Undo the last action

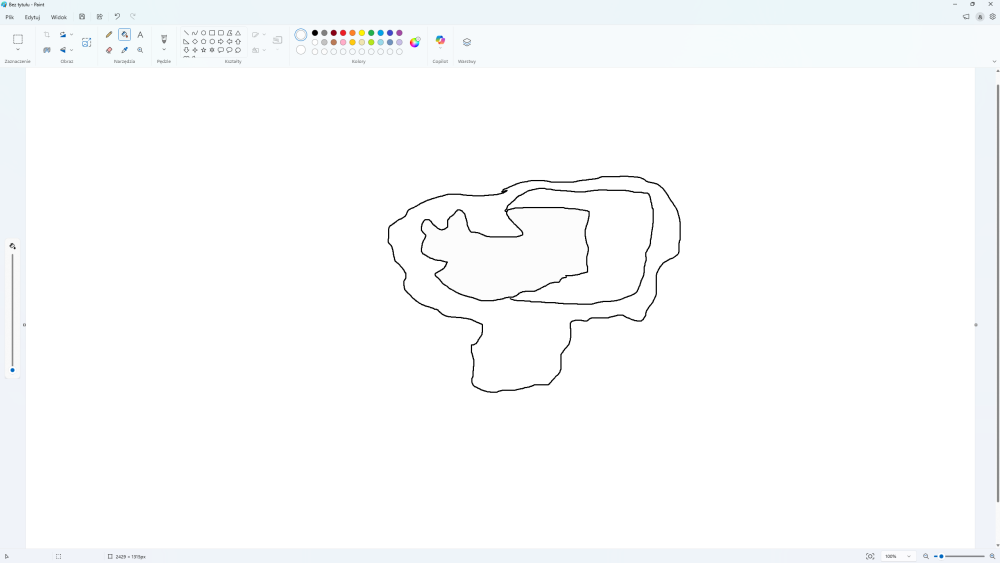tap(117, 17)
